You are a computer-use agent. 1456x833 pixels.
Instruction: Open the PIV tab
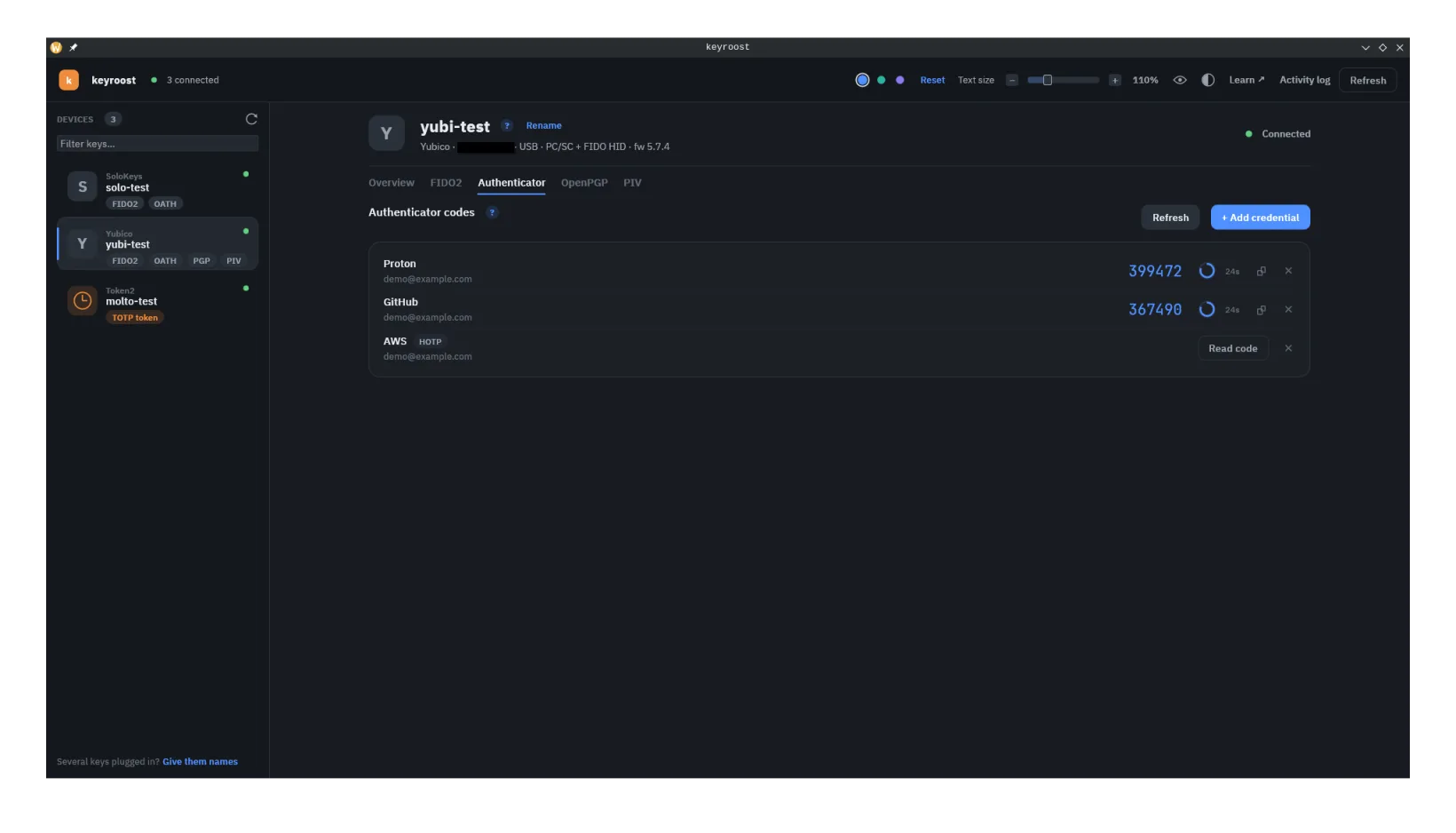click(x=632, y=183)
